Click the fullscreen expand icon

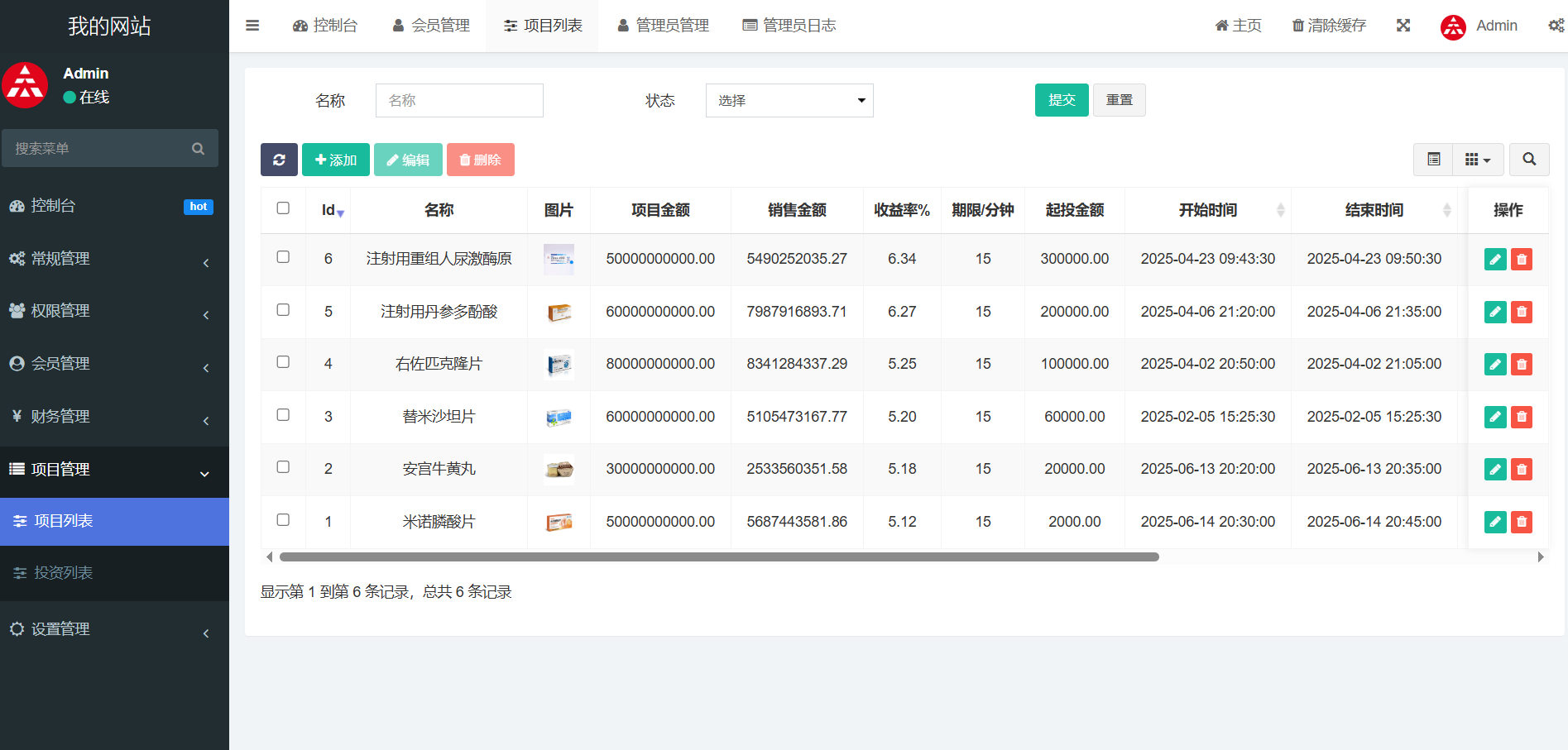pyautogui.click(x=1403, y=26)
